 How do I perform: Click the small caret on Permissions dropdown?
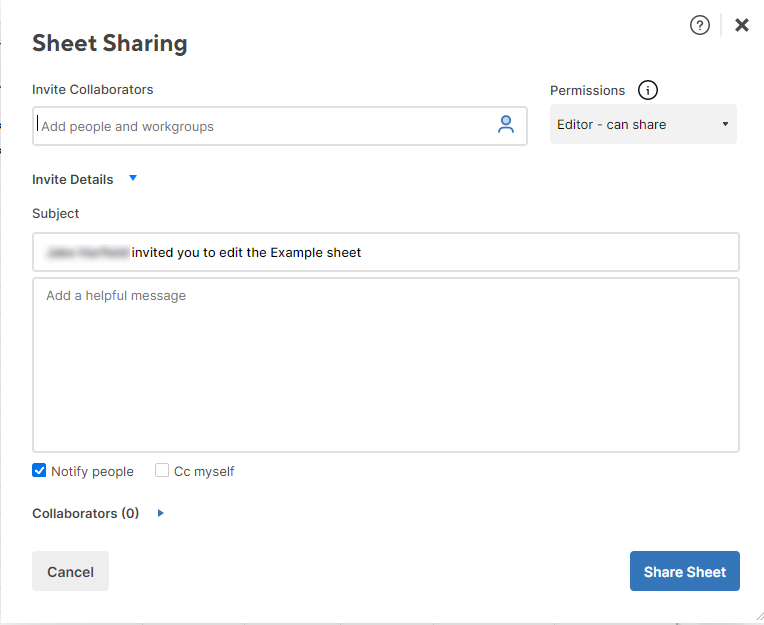coord(725,125)
